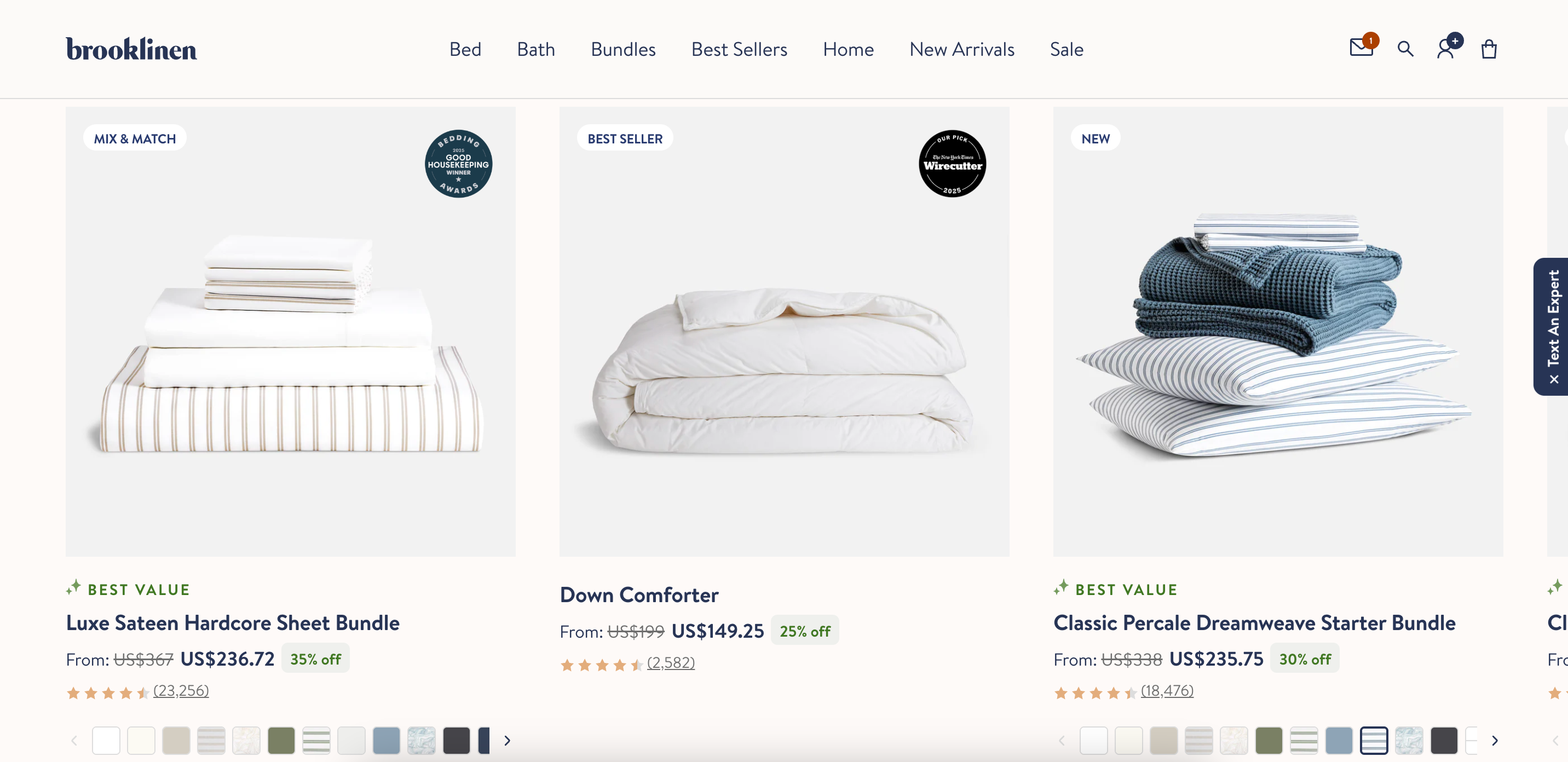Open the shopping bag cart
The height and width of the screenshot is (762, 1568).
(1489, 49)
